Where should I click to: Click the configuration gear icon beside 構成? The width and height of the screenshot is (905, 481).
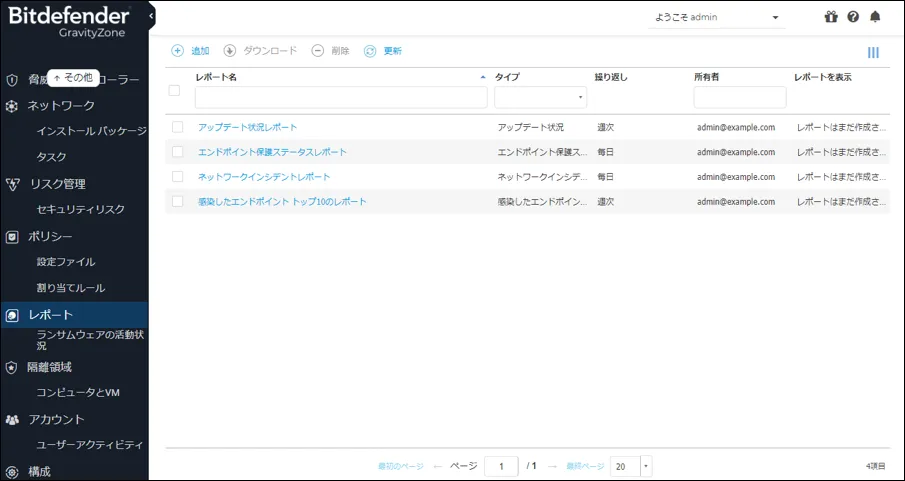pos(12,472)
